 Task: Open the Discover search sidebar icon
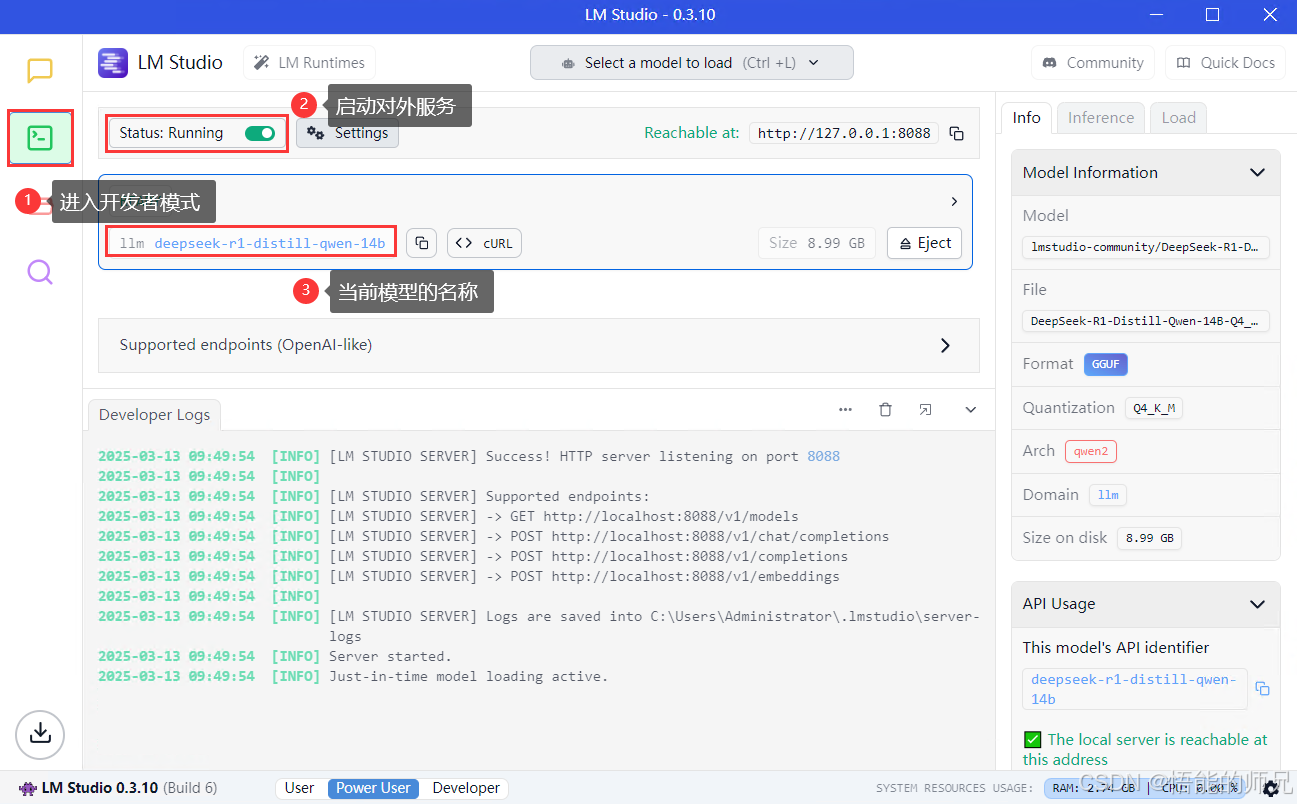point(40,272)
